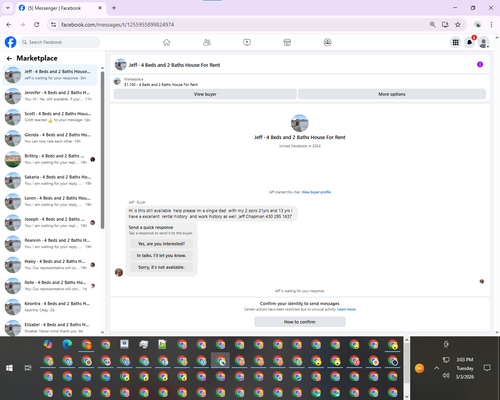Screen dimensions: 500x400
Task: Open Brittny conversation in the chat list
Action: (x=50, y=159)
